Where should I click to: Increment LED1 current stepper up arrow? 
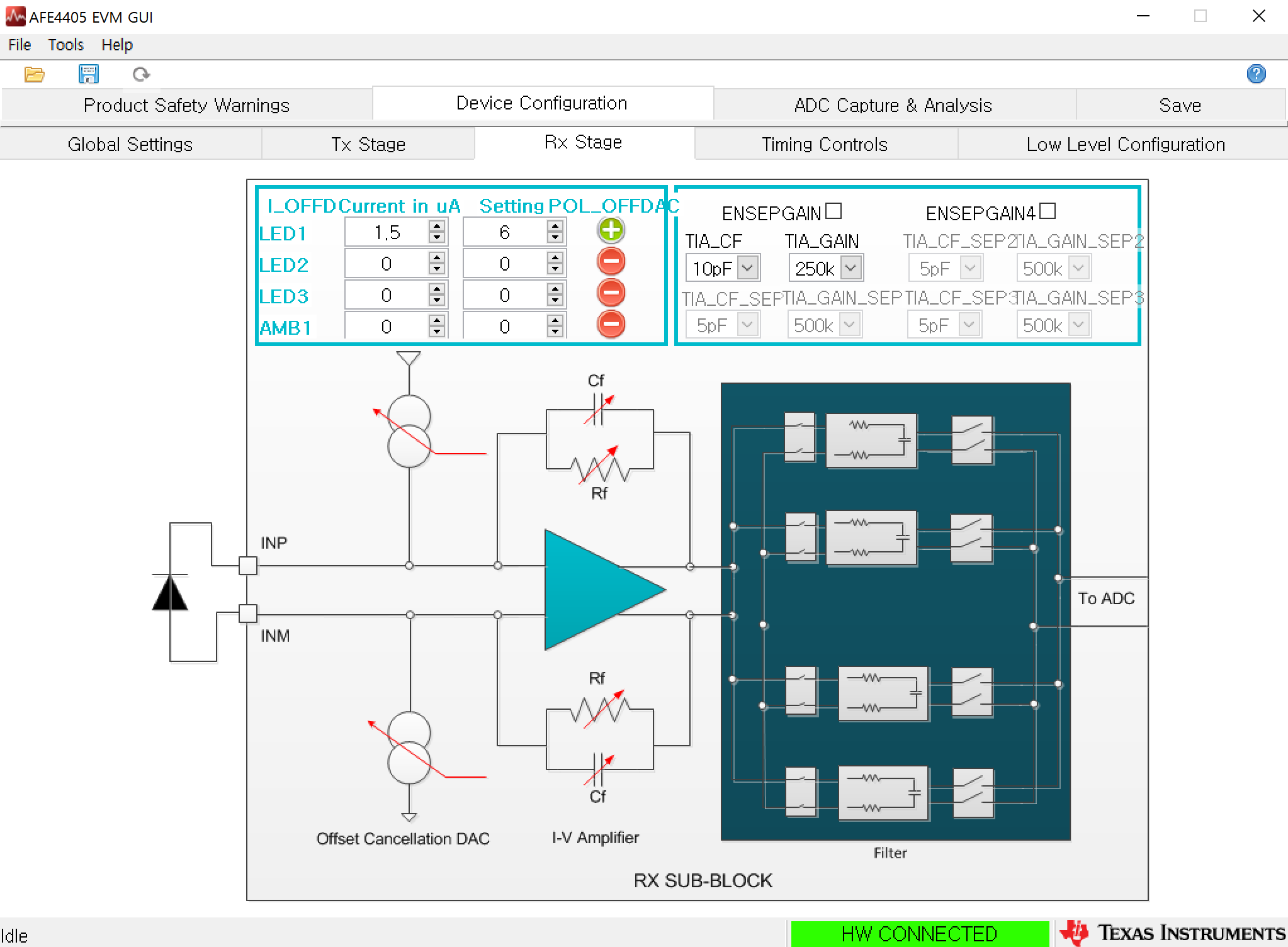pos(437,226)
